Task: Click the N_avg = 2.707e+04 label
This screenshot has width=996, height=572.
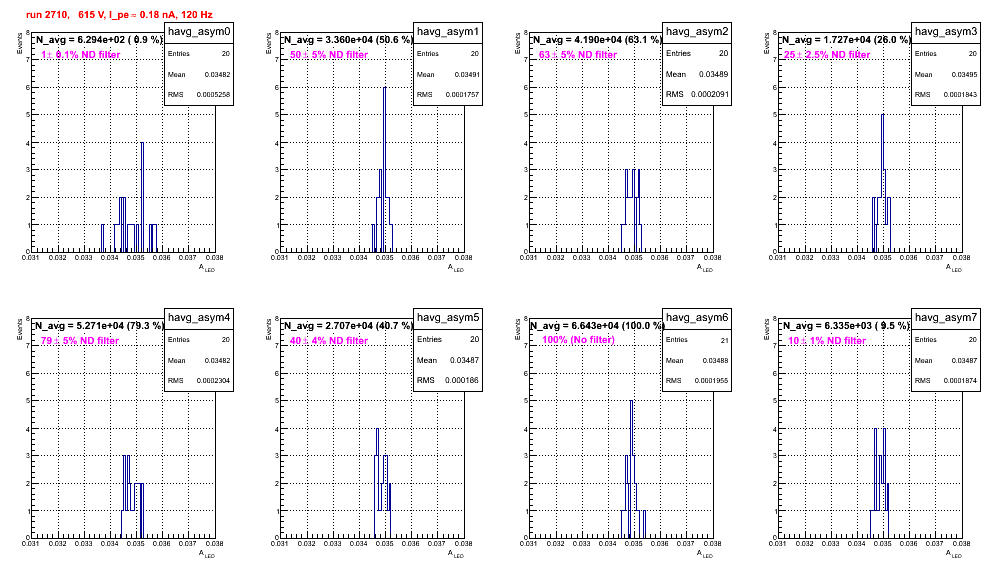Action: [347, 326]
